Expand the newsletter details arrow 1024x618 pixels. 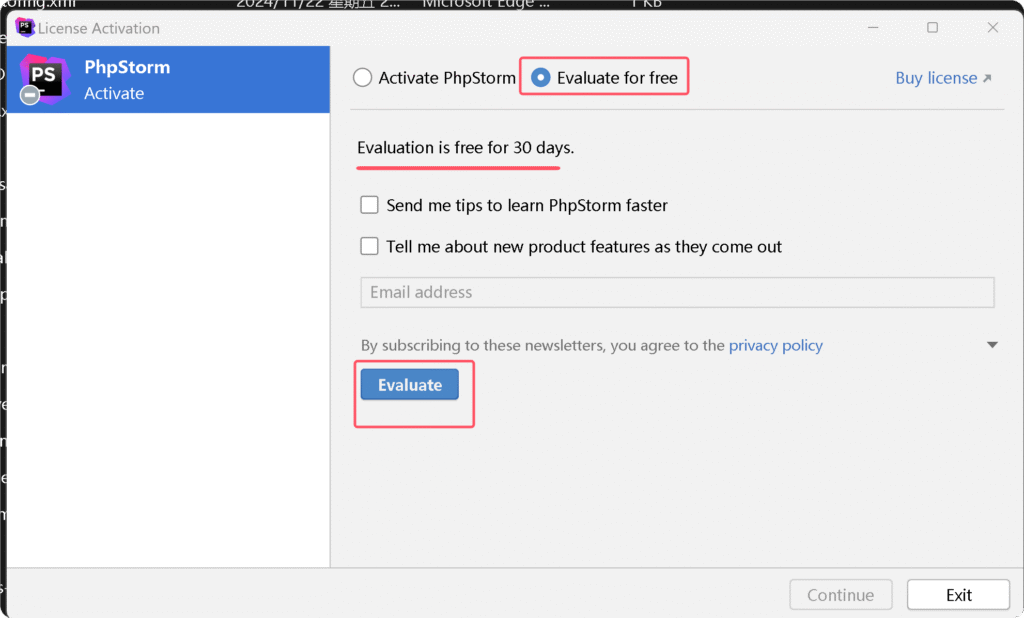[x=992, y=345]
